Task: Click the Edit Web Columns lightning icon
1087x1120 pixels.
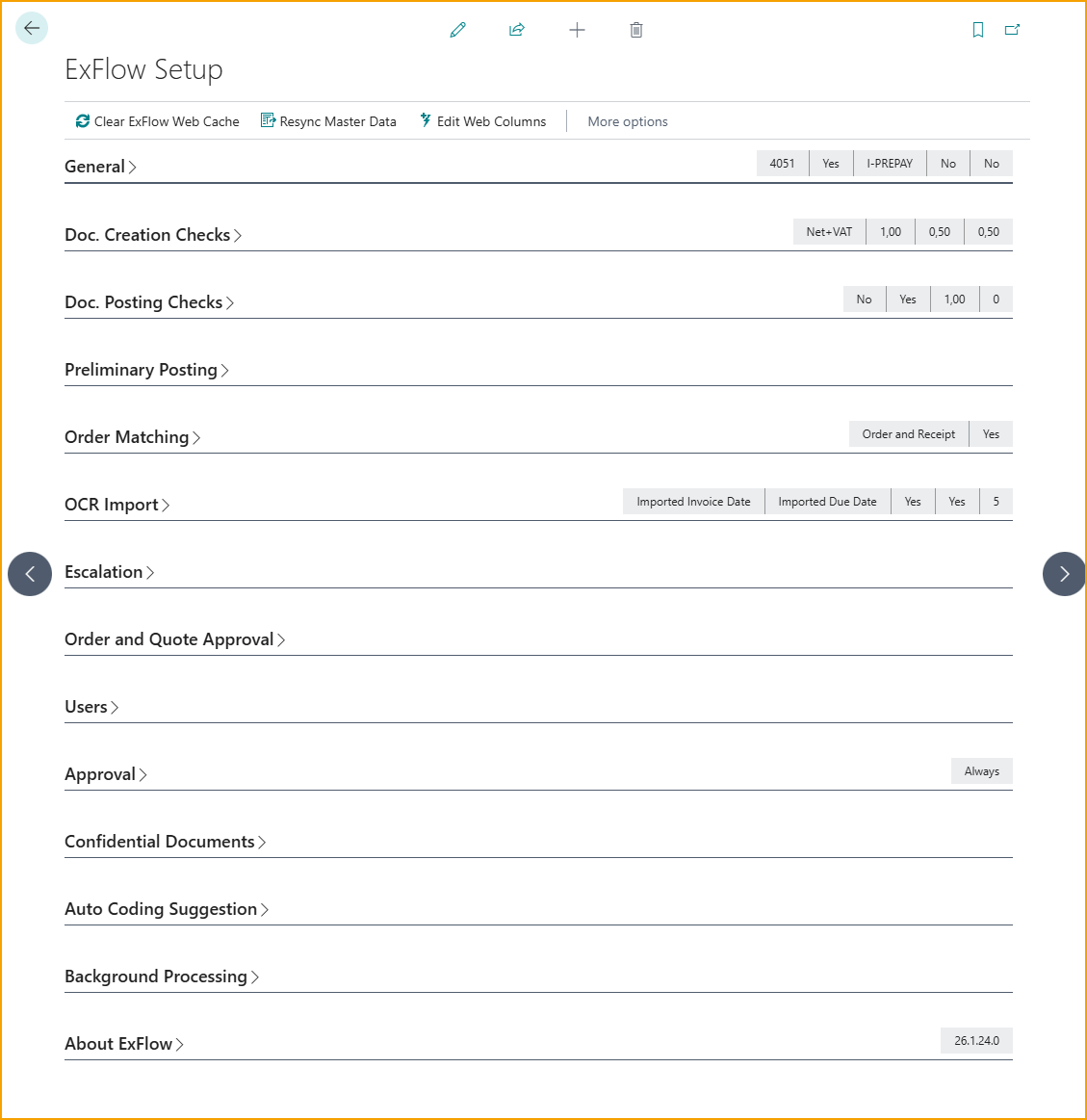Action: coord(425,120)
